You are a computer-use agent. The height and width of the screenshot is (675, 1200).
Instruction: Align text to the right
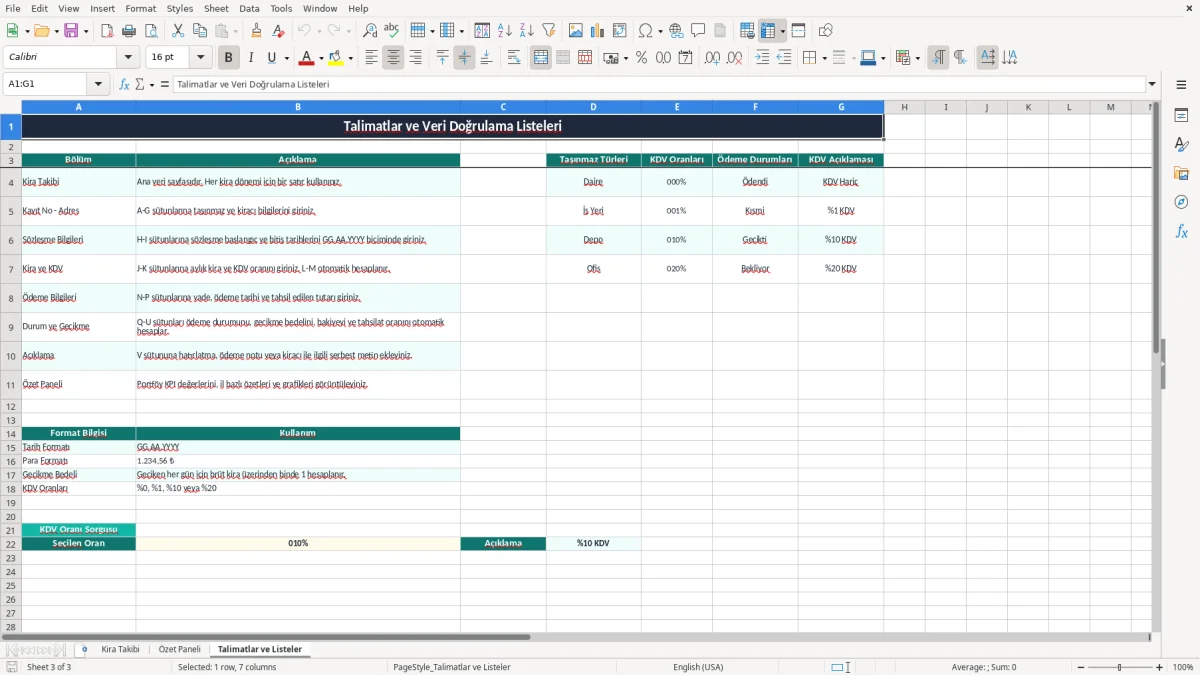[x=416, y=58]
